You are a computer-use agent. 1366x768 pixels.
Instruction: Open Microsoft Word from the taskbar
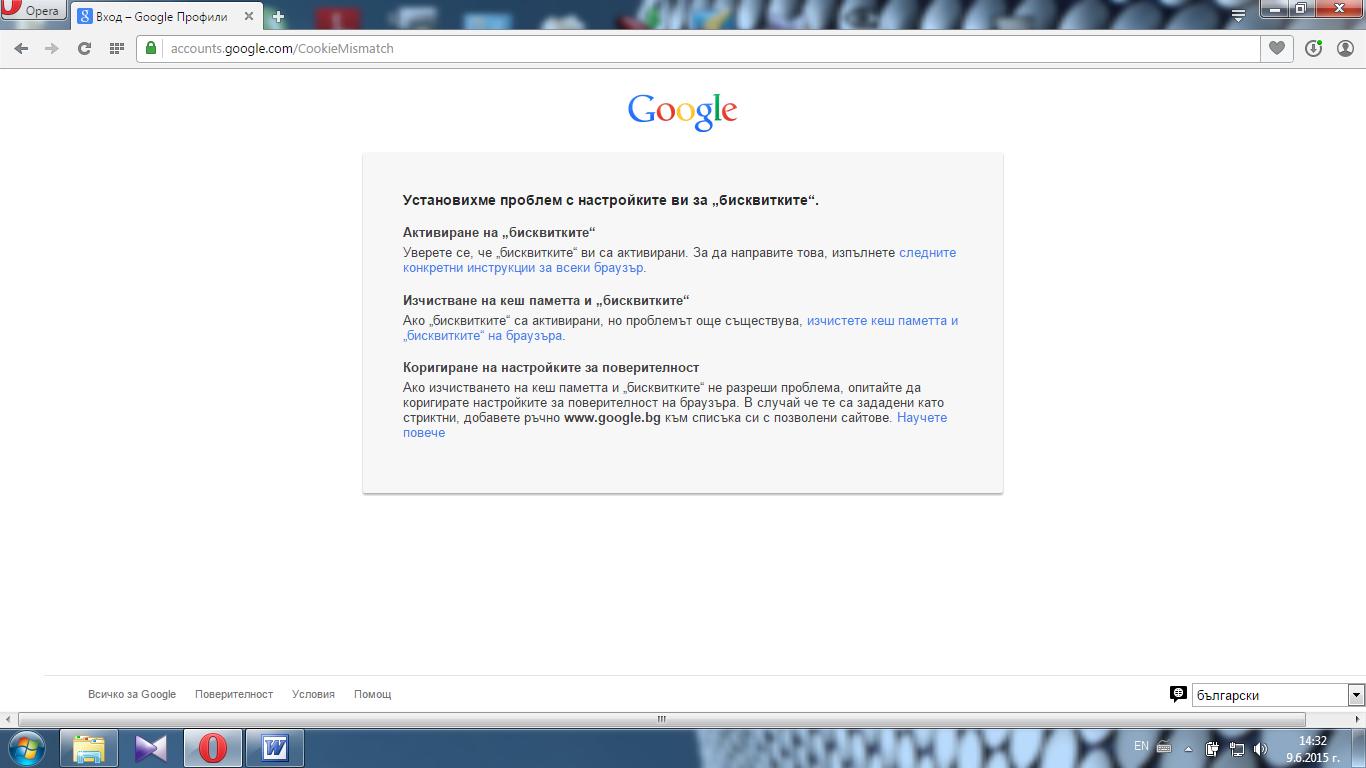(275, 748)
